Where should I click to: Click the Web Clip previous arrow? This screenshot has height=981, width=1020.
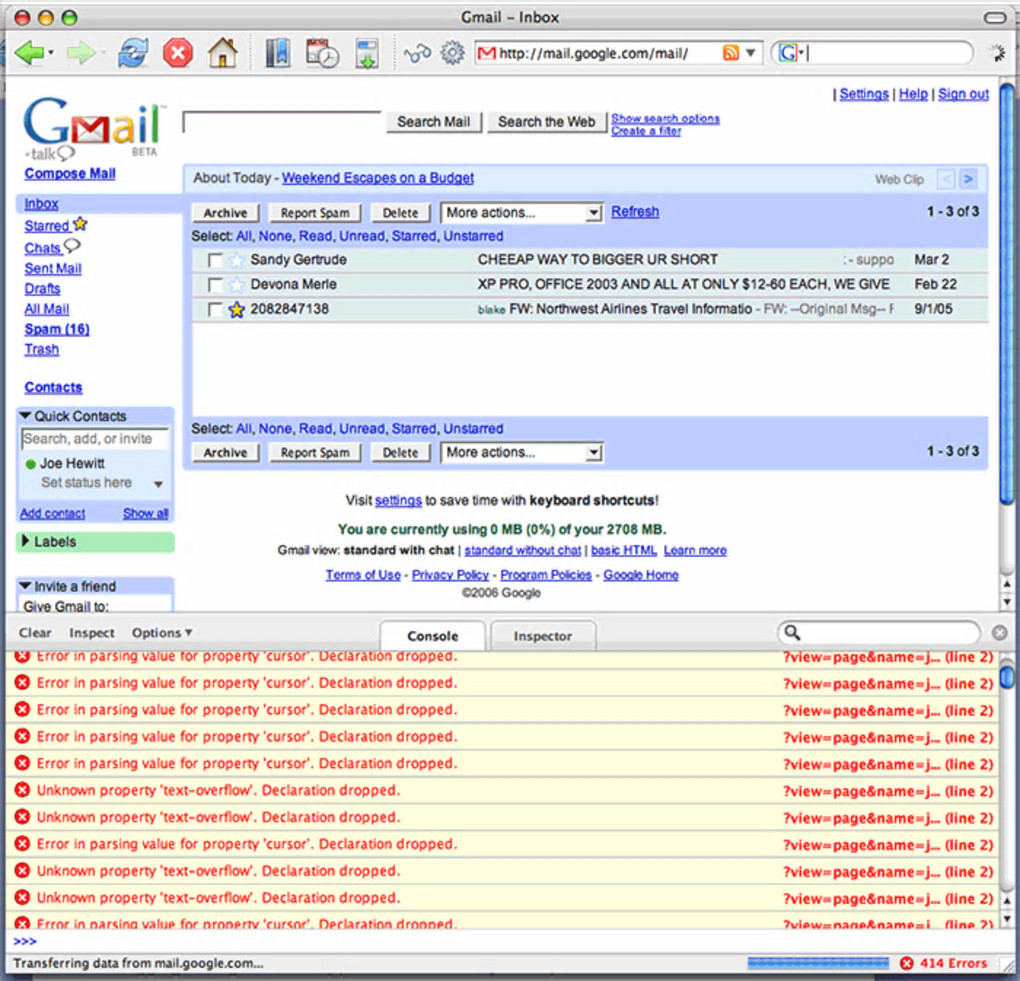[x=946, y=178]
